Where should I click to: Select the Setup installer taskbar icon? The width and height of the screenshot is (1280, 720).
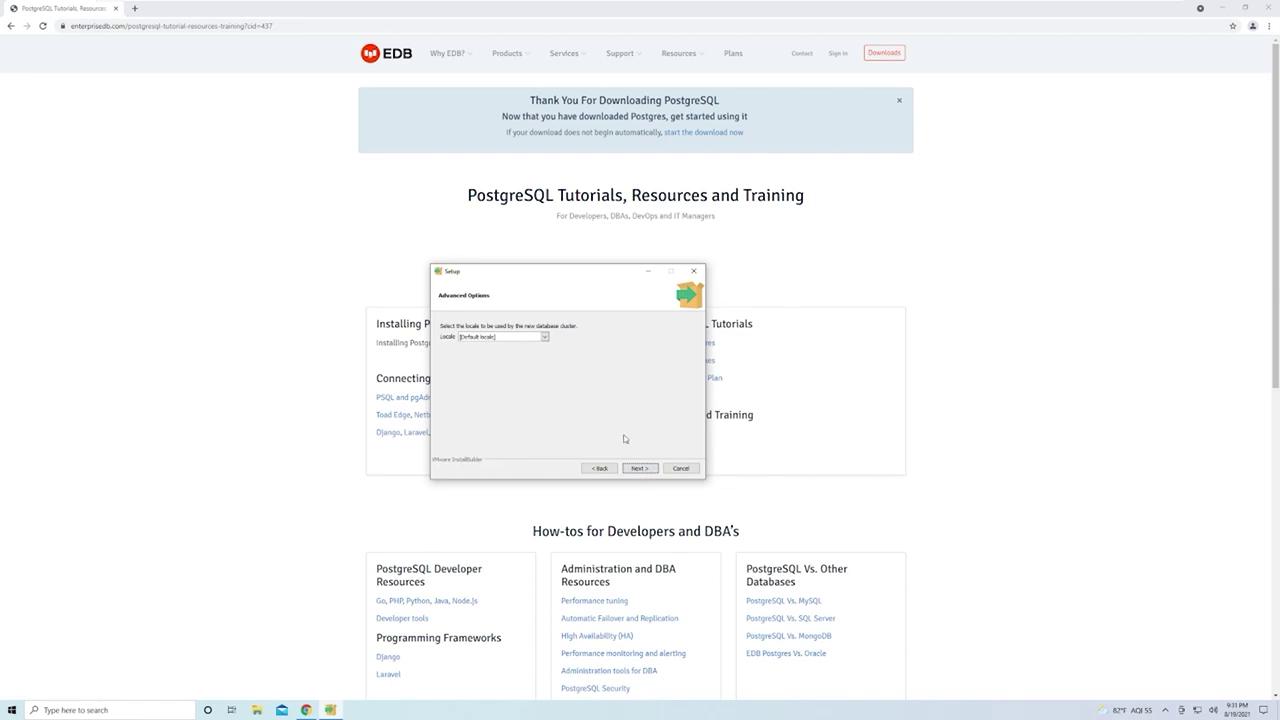click(x=330, y=710)
